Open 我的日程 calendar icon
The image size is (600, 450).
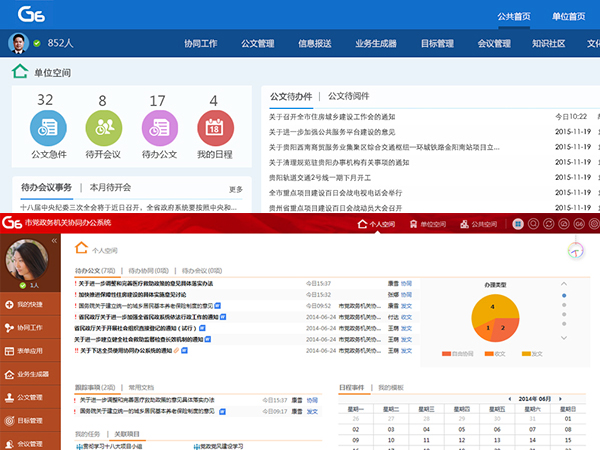pyautogui.click(x=214, y=127)
